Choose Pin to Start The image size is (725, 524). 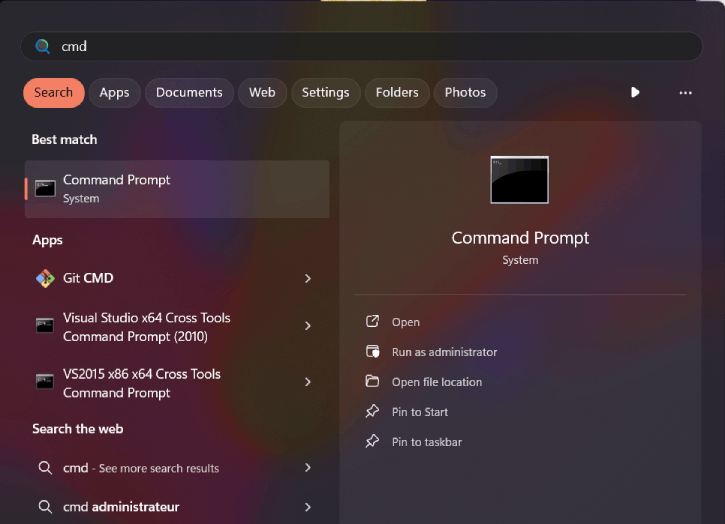click(420, 412)
